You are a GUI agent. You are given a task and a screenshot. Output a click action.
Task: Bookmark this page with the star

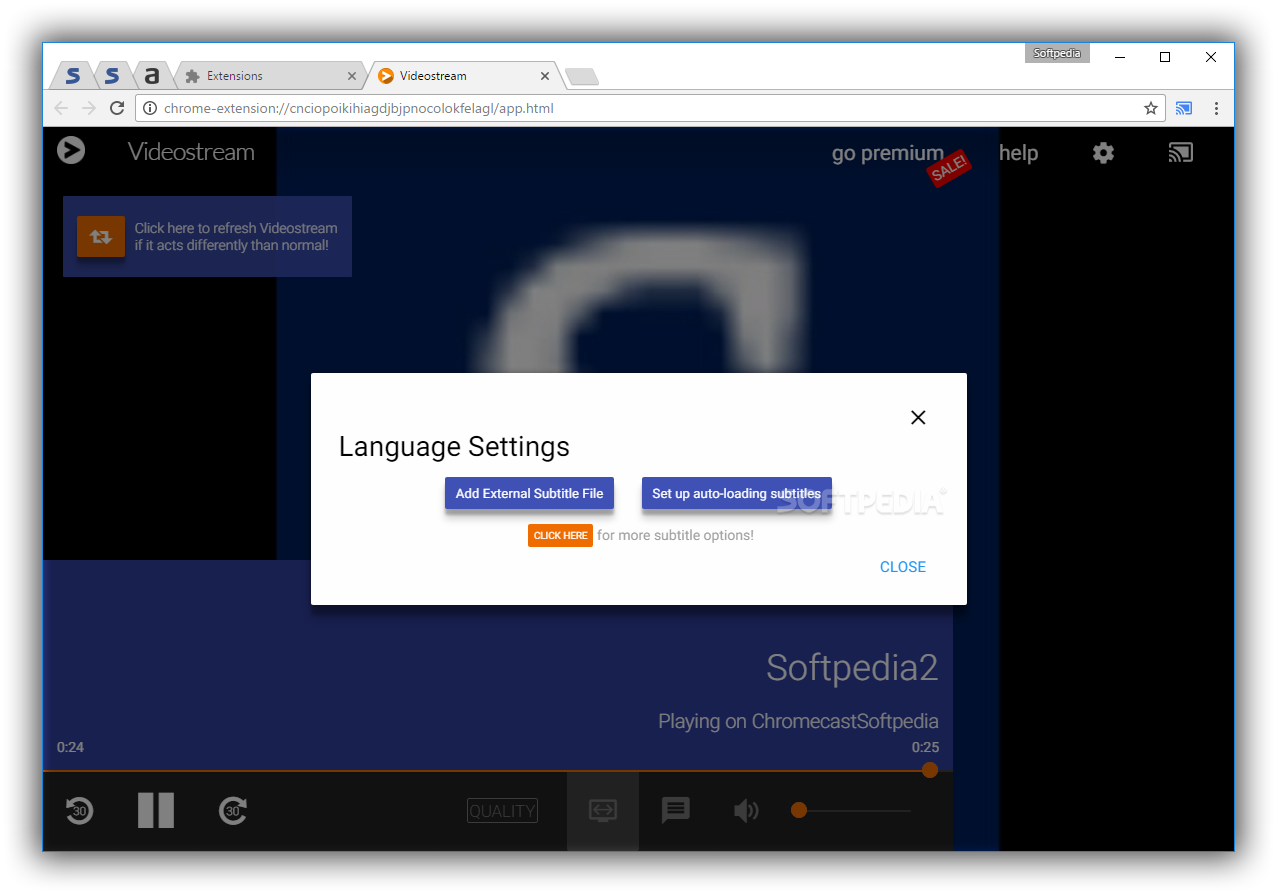point(1151,108)
